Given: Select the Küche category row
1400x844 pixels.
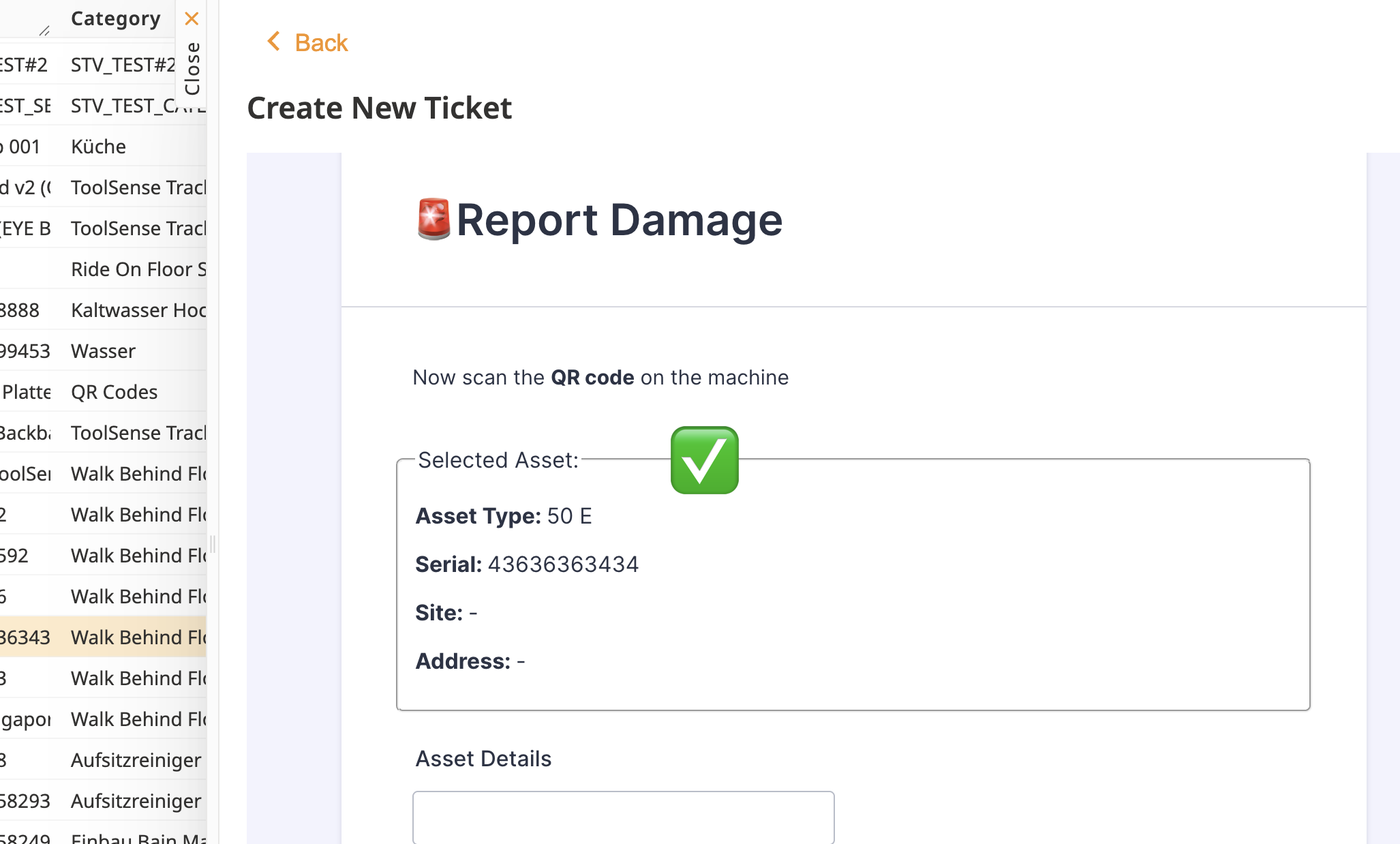Looking at the screenshot, I should tap(99, 147).
